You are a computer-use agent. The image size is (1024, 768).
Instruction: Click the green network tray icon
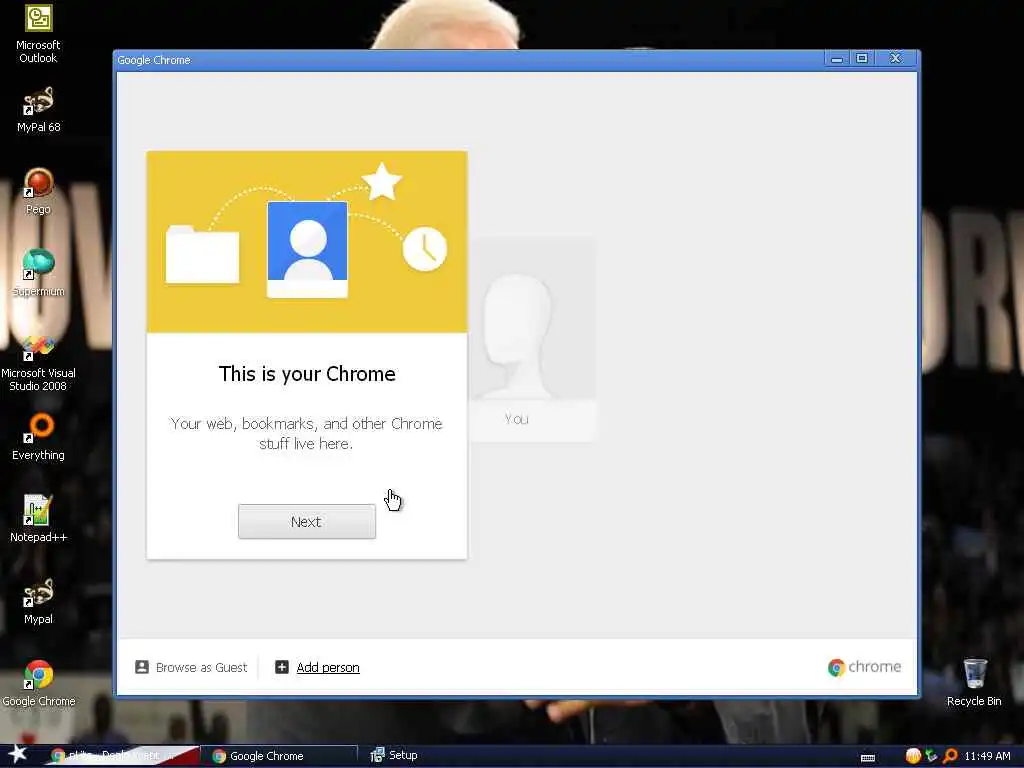tap(932, 756)
